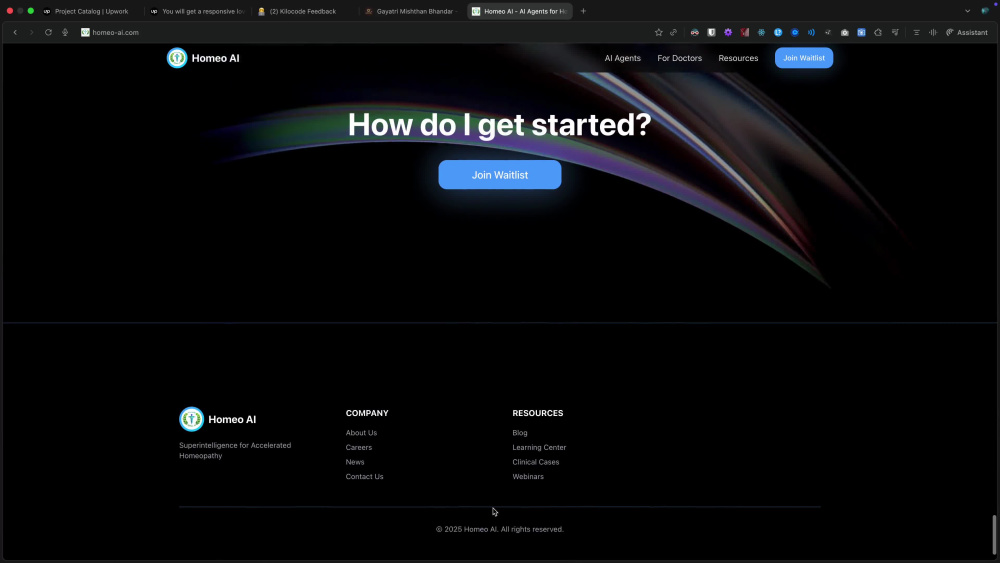Click the page vertical scrollbar thumb
This screenshot has width=1000, height=563.
pyautogui.click(x=994, y=535)
